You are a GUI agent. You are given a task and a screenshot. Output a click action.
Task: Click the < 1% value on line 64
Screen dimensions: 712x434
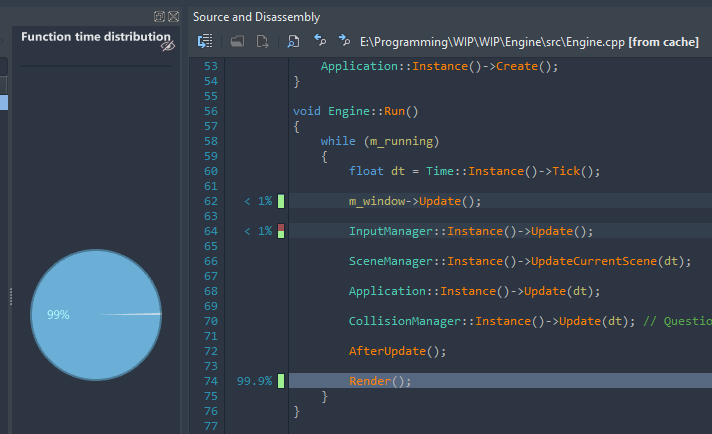pos(258,231)
